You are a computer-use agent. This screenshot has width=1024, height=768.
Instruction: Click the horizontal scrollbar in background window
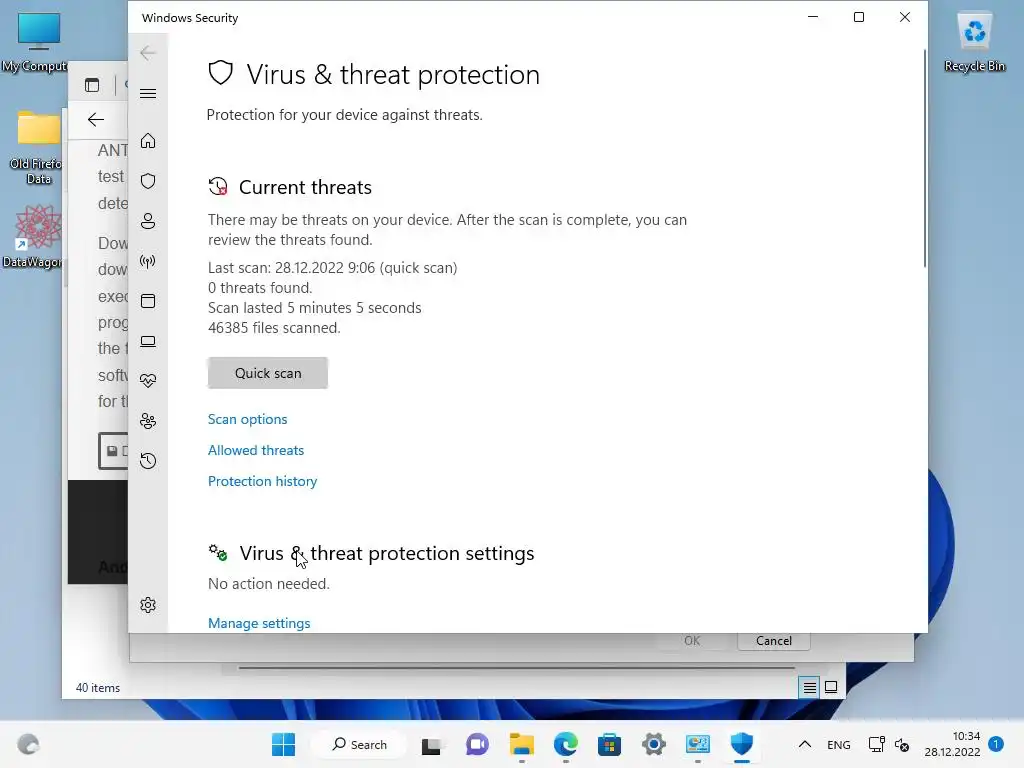point(516,668)
